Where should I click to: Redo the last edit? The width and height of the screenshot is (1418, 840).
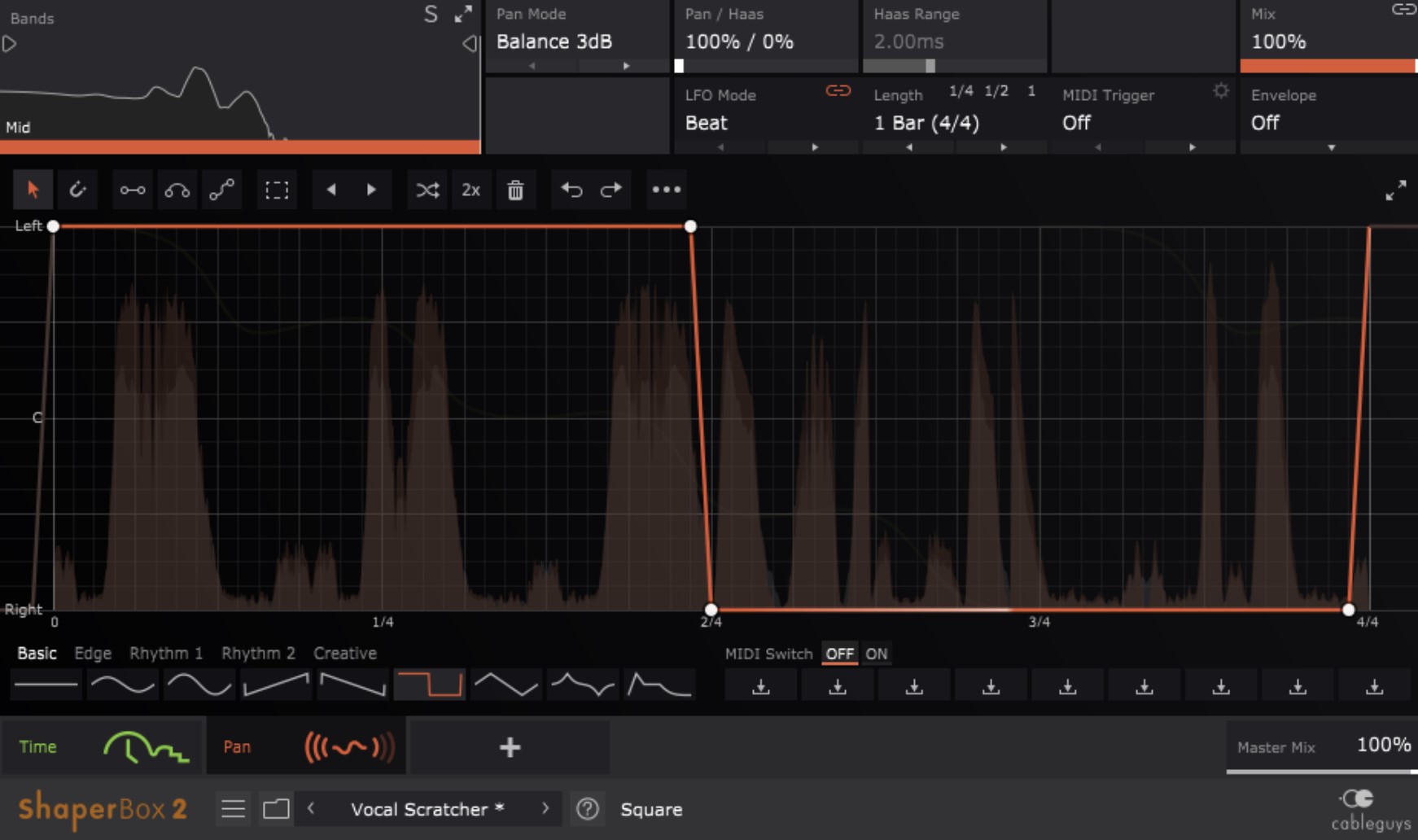[x=611, y=190]
